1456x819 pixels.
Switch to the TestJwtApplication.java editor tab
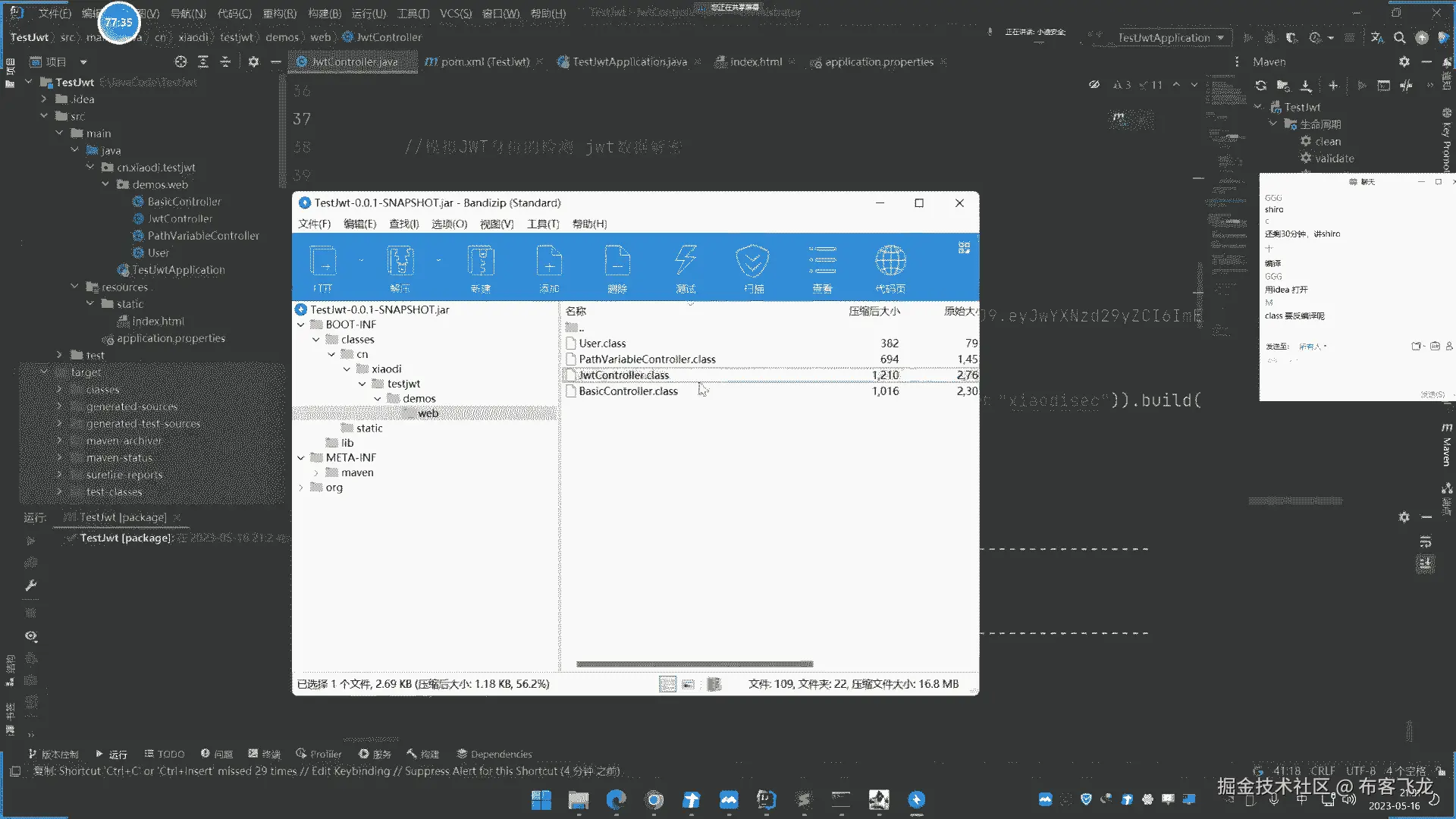[629, 62]
